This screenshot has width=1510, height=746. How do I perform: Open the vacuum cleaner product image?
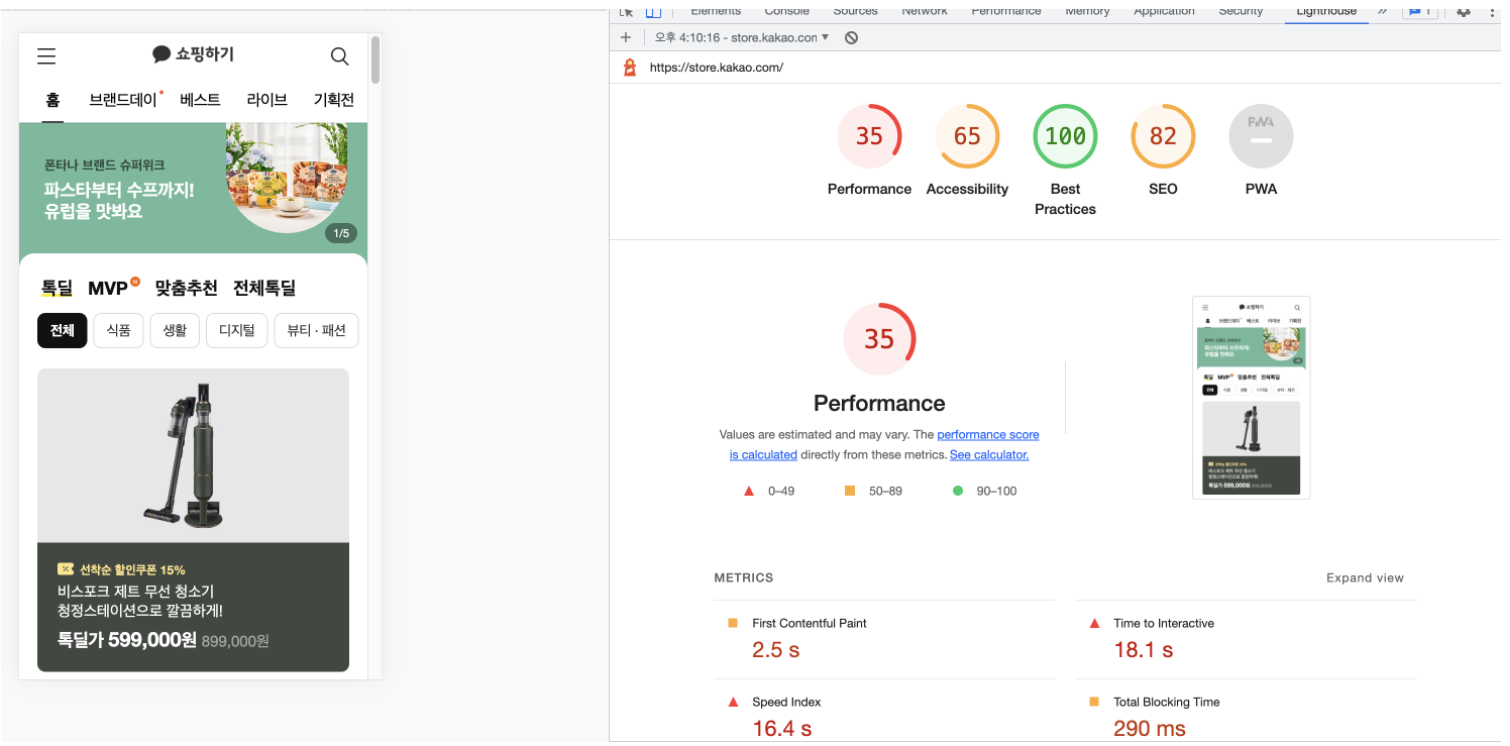click(193, 456)
